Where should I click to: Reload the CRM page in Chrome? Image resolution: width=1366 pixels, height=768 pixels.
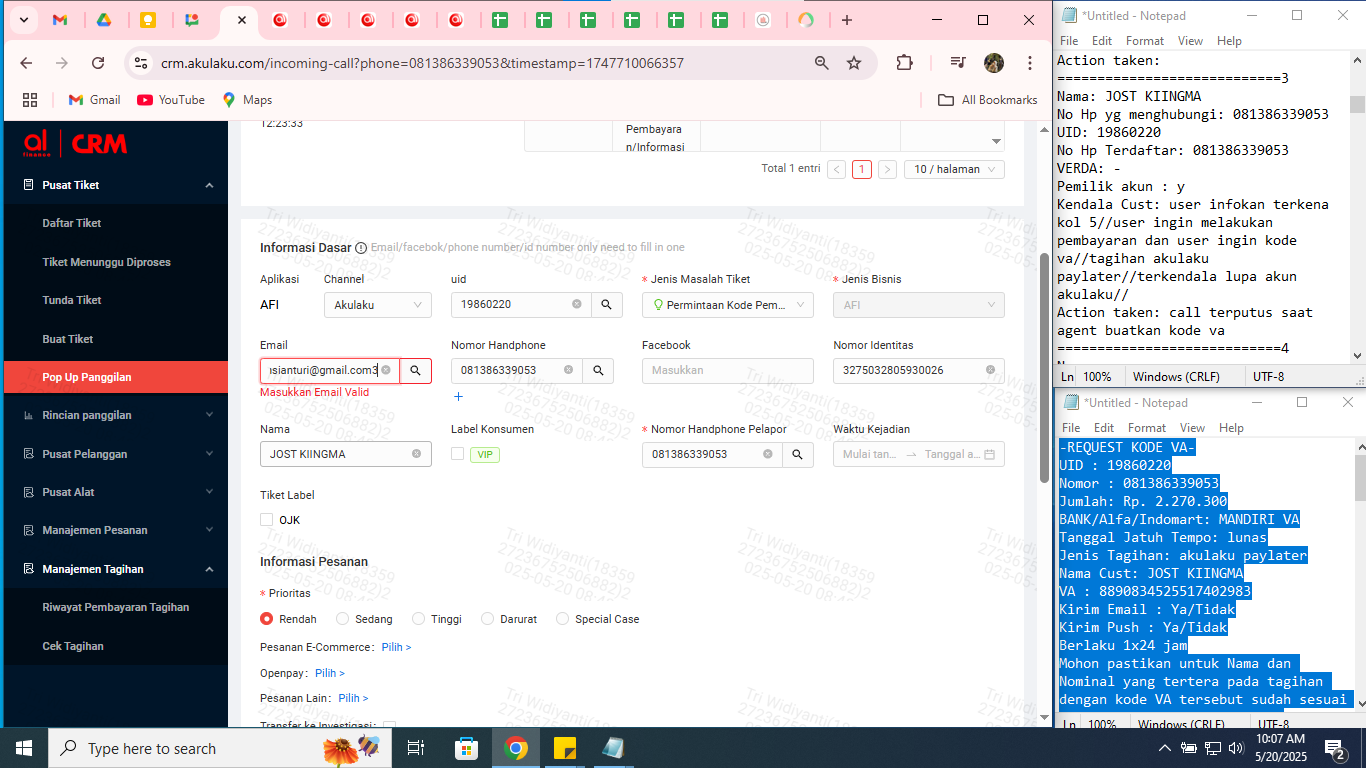(98, 63)
